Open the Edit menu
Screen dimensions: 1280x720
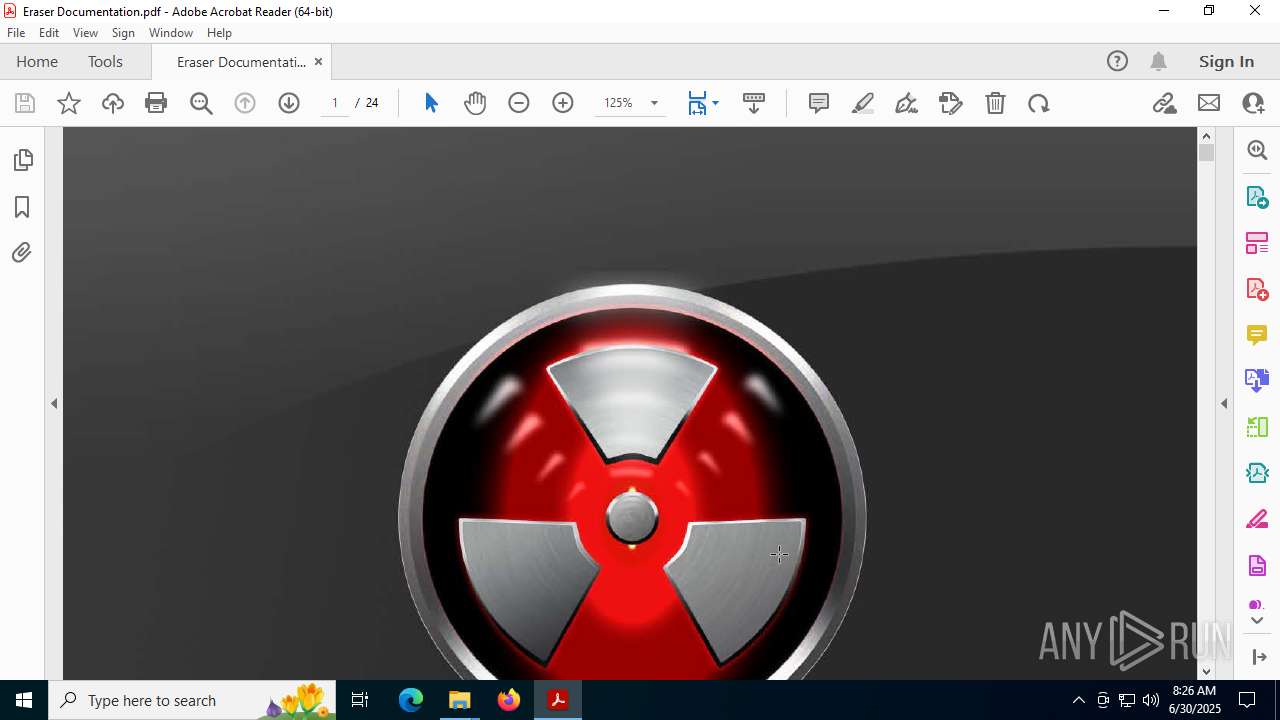(49, 33)
